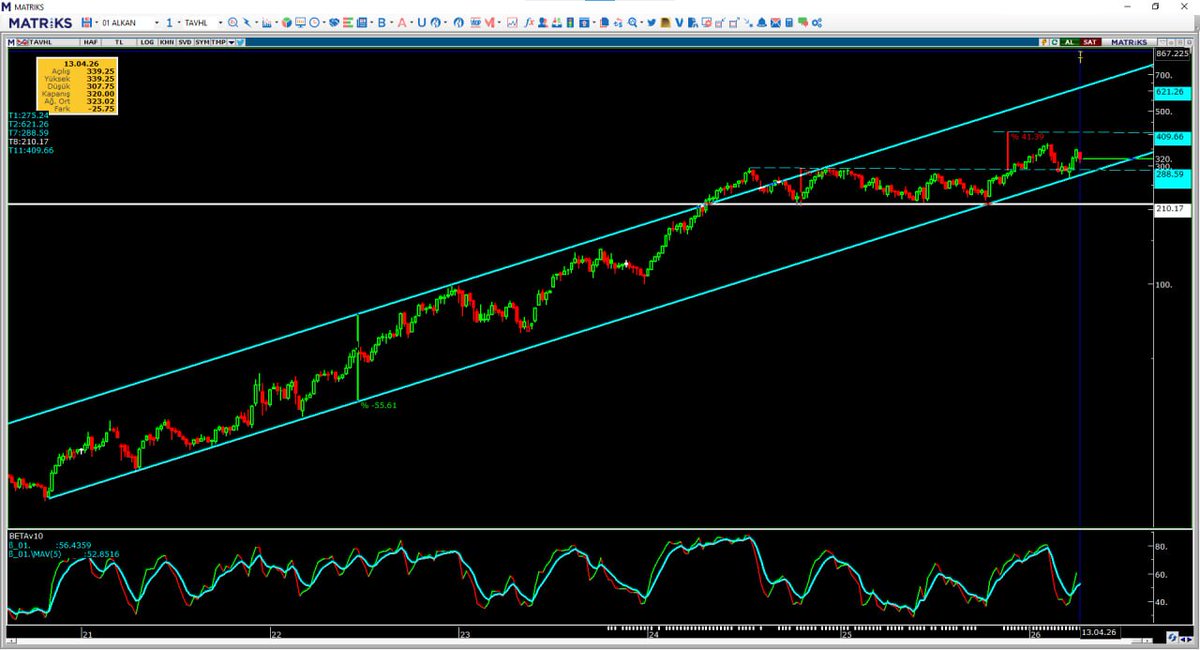Click the green AL buy button
The image size is (1200, 650).
[1068, 42]
